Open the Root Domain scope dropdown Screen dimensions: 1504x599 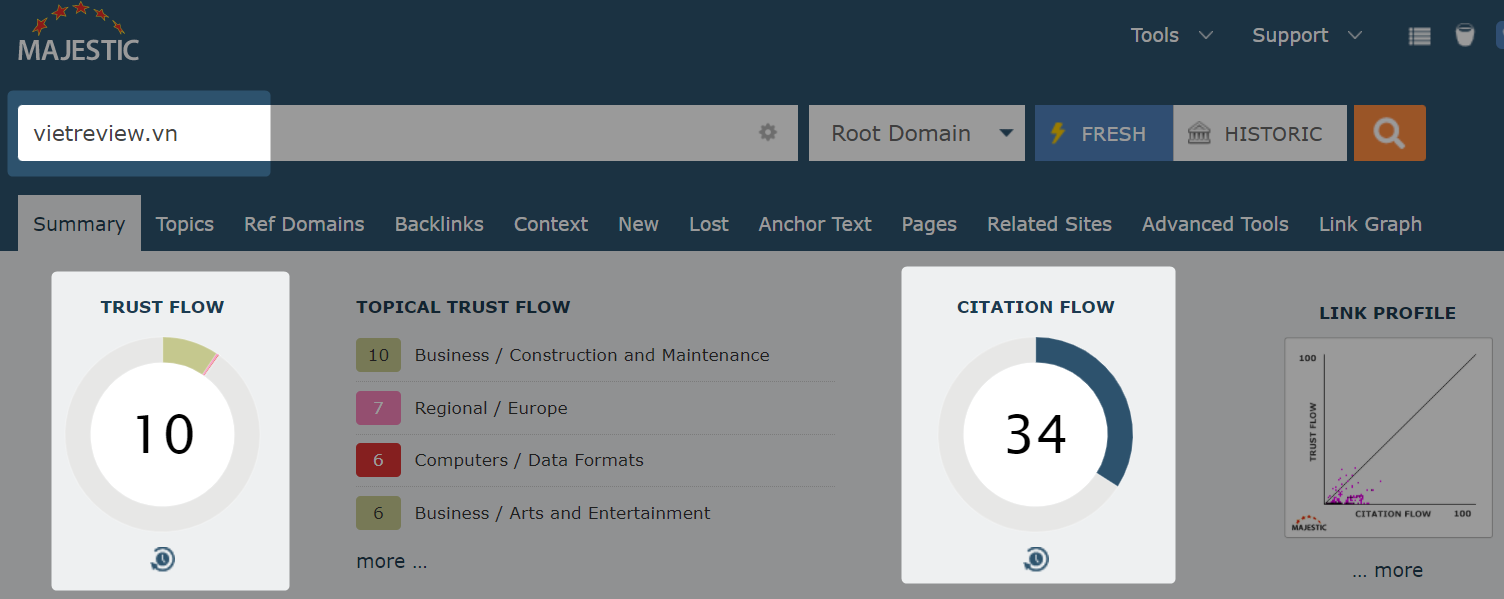(917, 133)
